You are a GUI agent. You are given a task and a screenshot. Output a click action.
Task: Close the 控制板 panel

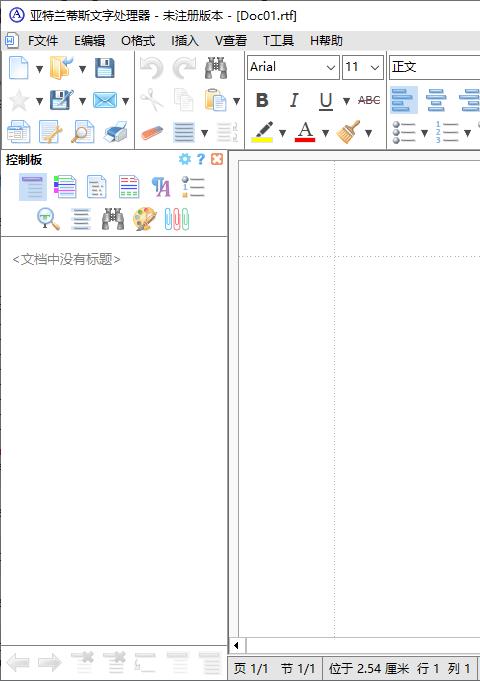[217, 159]
